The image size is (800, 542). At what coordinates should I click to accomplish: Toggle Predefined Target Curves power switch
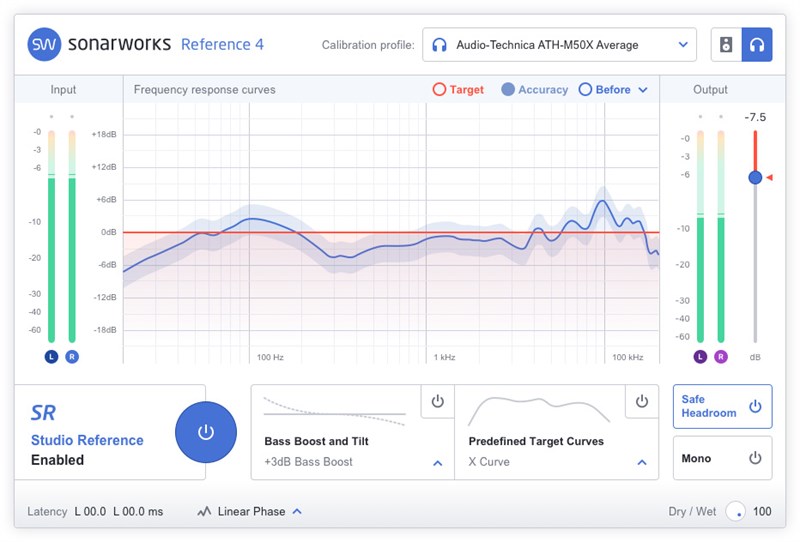pyautogui.click(x=641, y=401)
